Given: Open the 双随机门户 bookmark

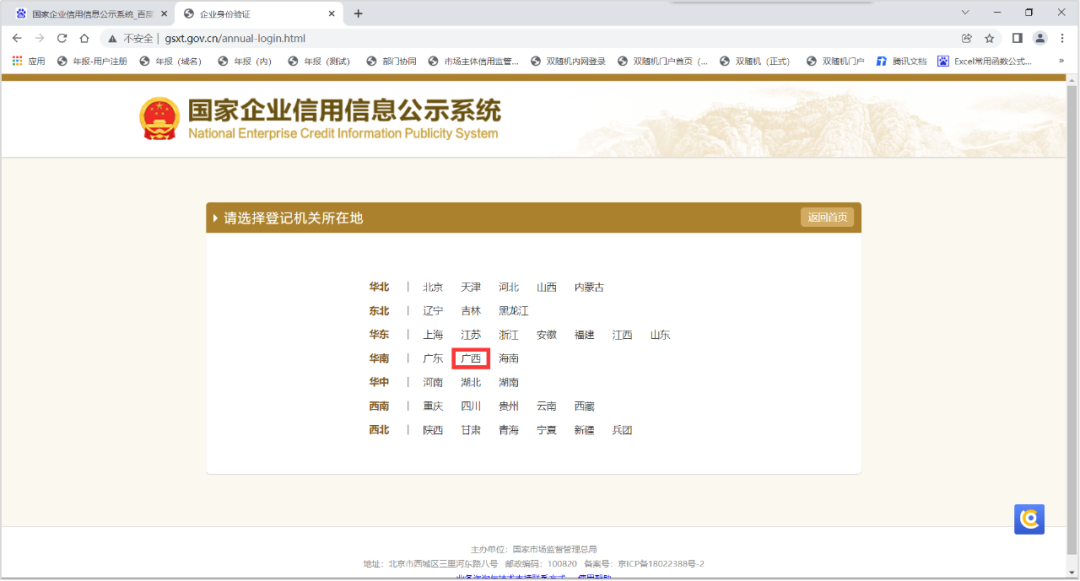Looking at the screenshot, I should coord(835,61).
